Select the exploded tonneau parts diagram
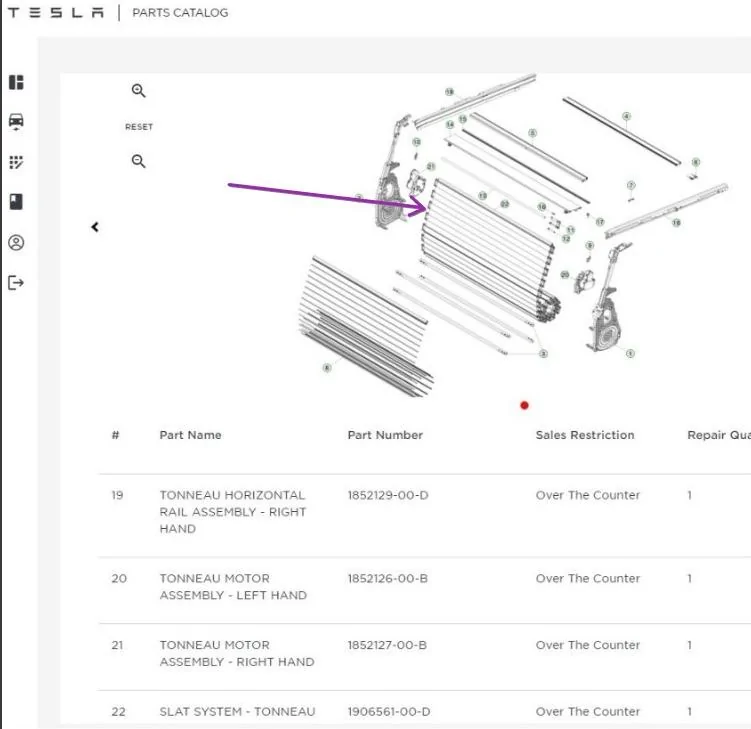The width and height of the screenshot is (751, 729). [x=512, y=237]
